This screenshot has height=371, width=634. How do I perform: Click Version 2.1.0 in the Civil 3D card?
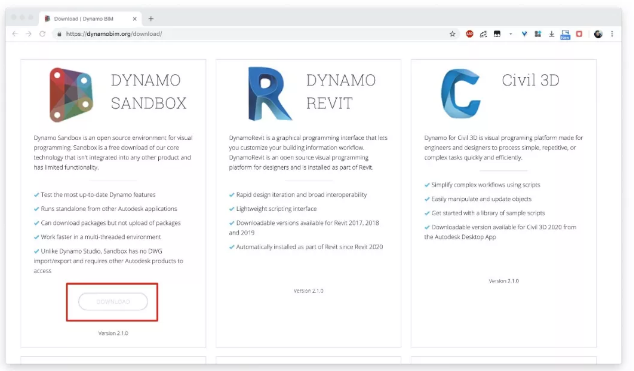point(503,280)
